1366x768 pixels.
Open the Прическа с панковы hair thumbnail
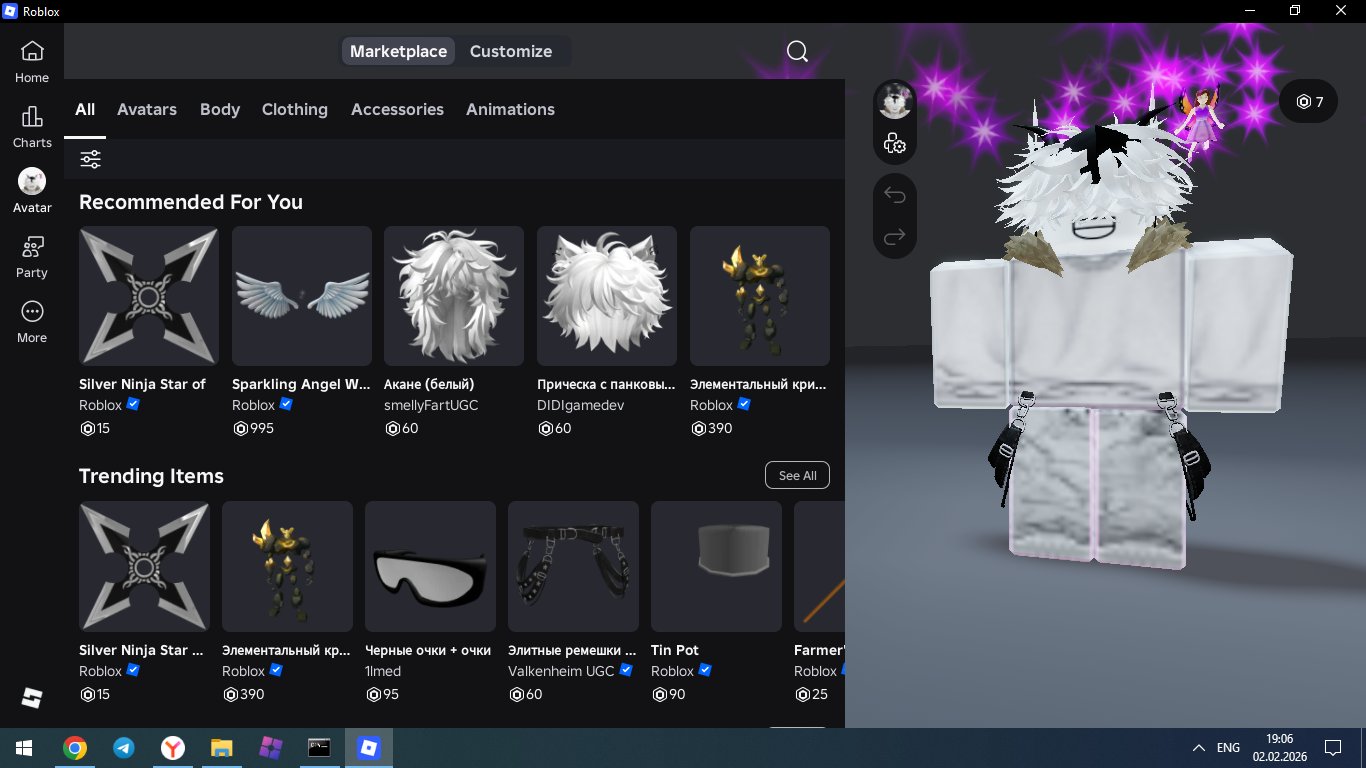click(607, 296)
